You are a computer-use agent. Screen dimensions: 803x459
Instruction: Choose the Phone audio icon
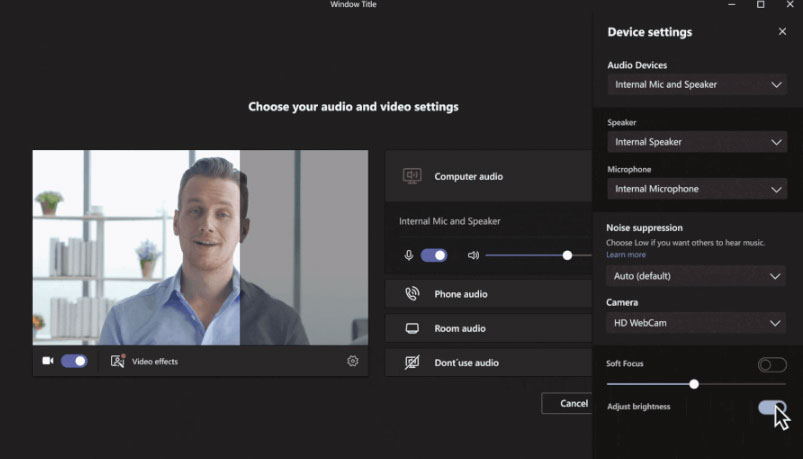coord(412,294)
